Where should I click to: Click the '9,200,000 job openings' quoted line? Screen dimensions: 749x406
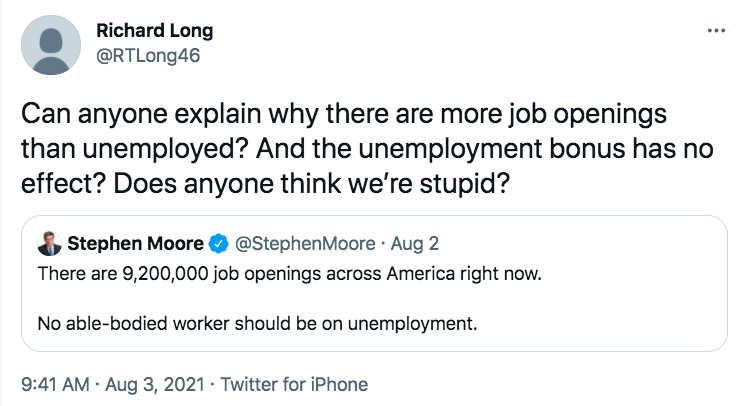[x=200, y=273]
